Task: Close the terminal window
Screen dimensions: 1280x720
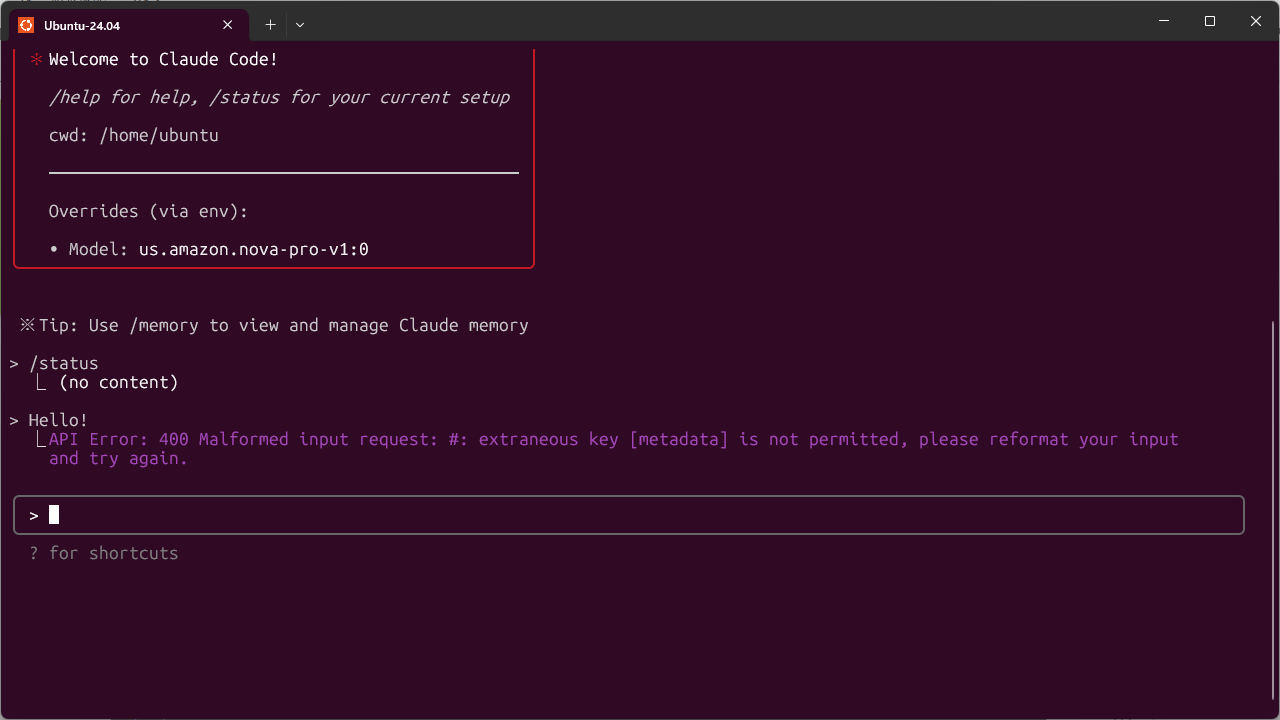Action: tap(1256, 21)
